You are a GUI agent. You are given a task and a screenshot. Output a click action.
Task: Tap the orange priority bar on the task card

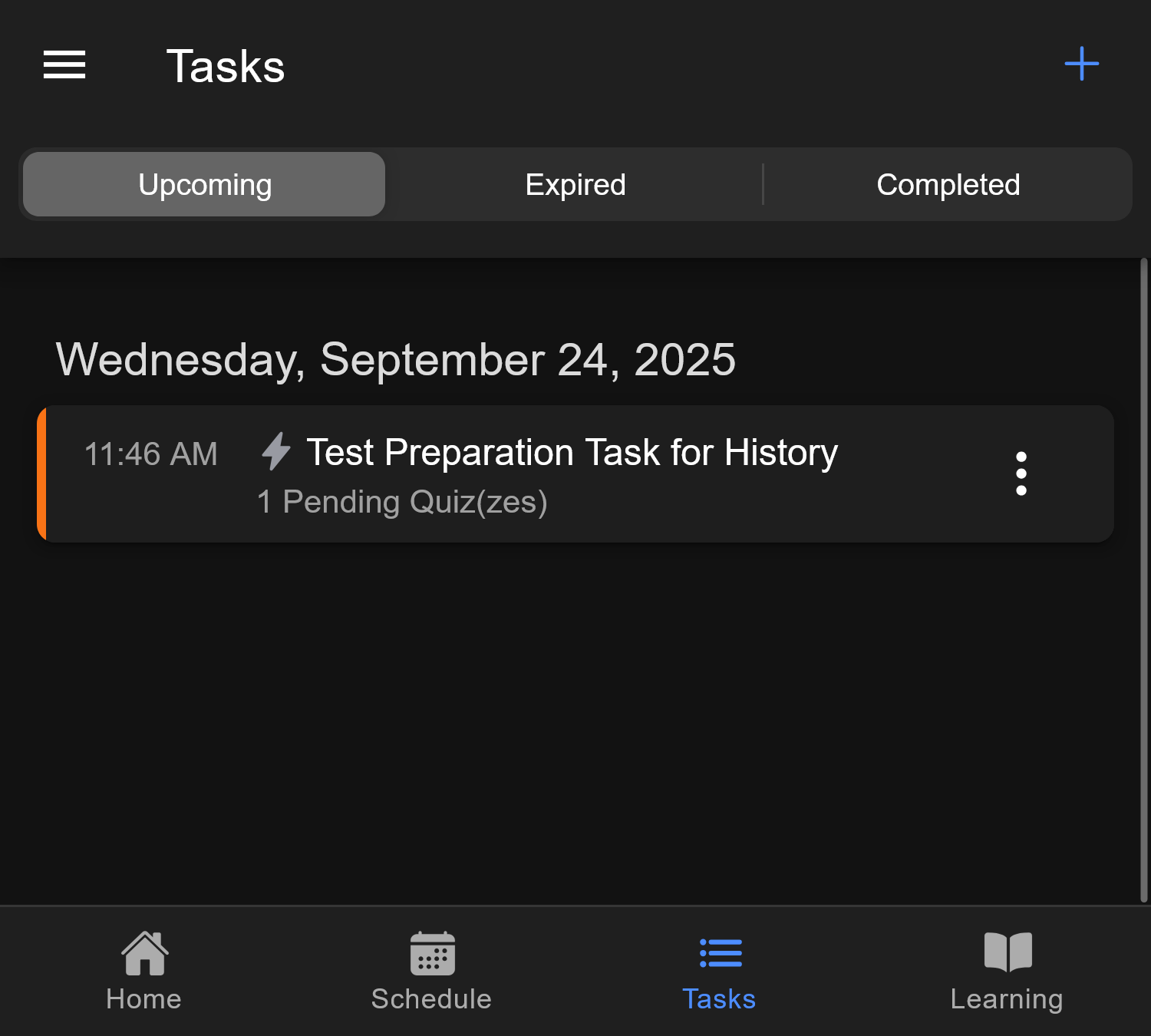(x=41, y=473)
